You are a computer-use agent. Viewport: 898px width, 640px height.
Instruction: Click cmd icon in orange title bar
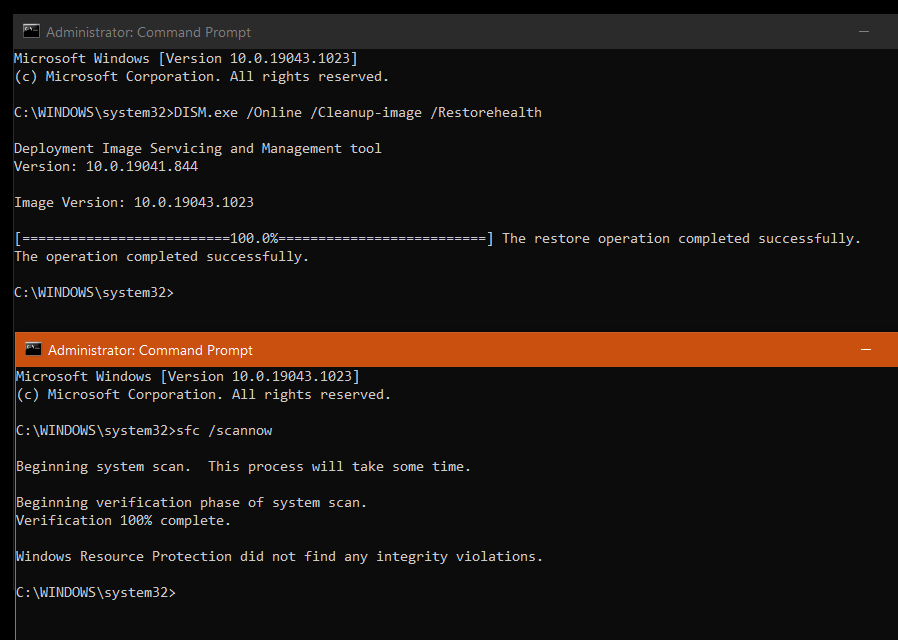pyautogui.click(x=33, y=349)
